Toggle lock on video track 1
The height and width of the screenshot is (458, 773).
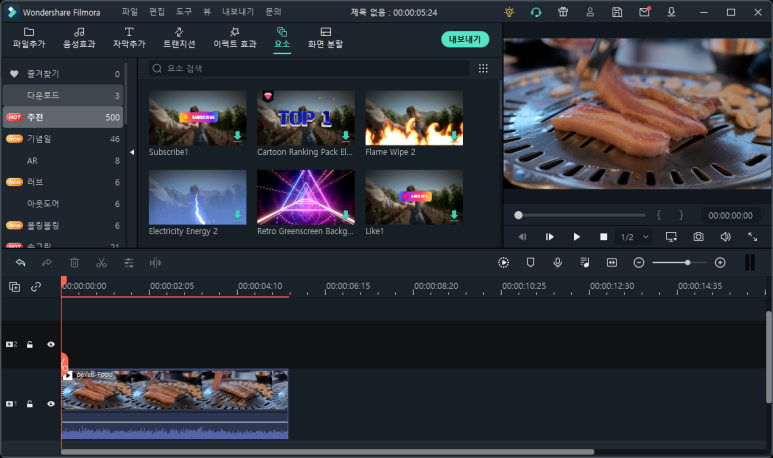(30, 404)
